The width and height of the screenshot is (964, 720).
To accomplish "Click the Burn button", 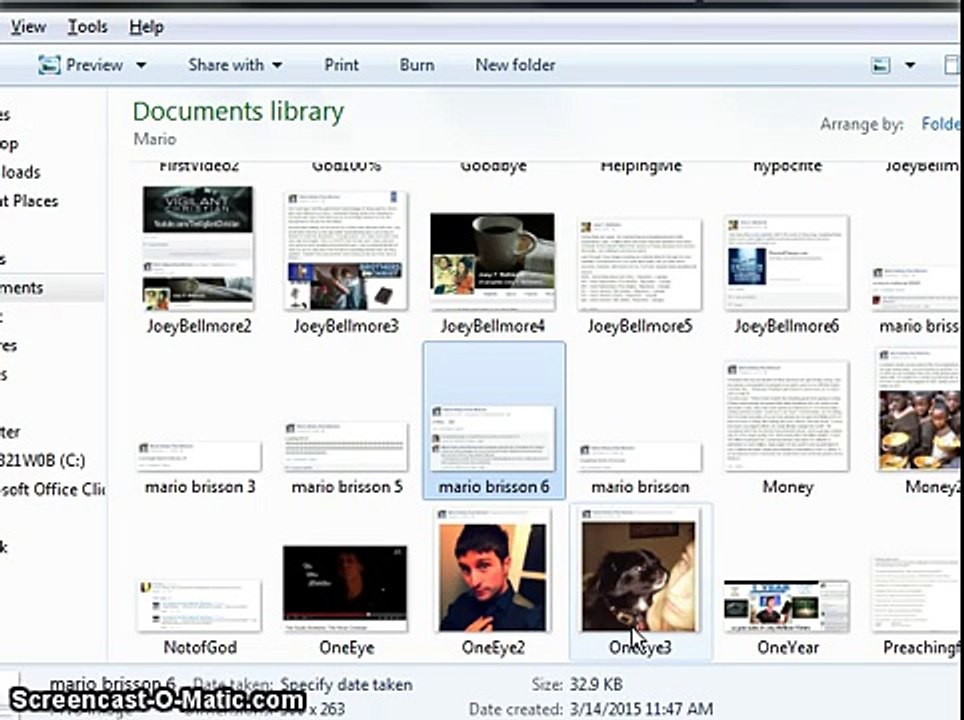I will [417, 65].
